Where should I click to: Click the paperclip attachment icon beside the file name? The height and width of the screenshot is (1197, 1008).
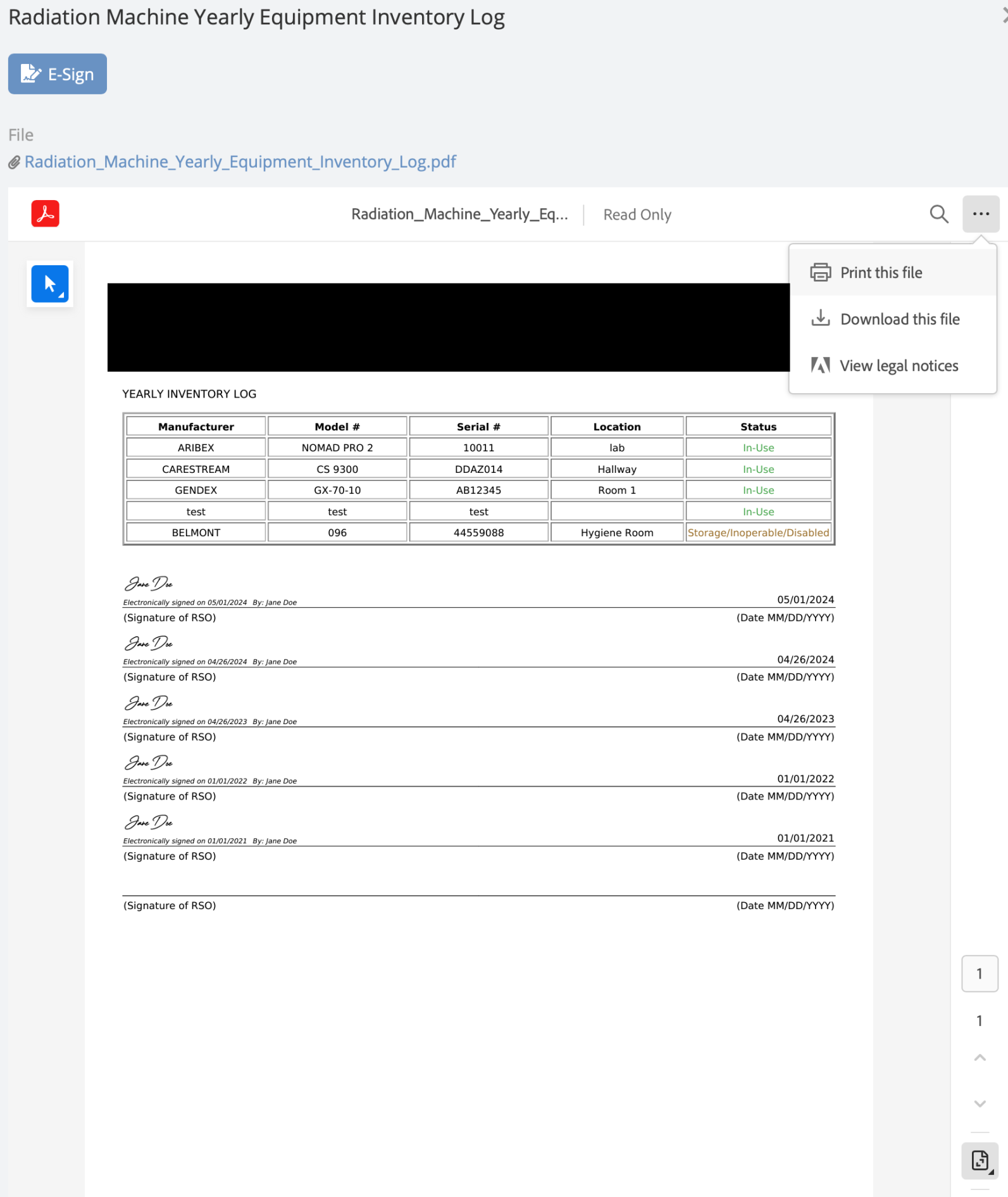pyautogui.click(x=15, y=163)
